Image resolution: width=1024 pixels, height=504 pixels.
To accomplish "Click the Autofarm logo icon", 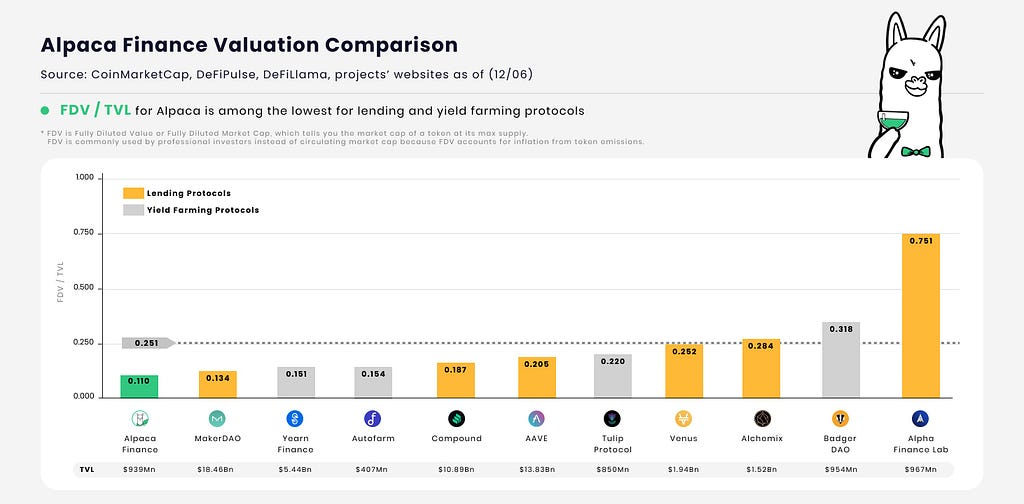I will click(372, 418).
